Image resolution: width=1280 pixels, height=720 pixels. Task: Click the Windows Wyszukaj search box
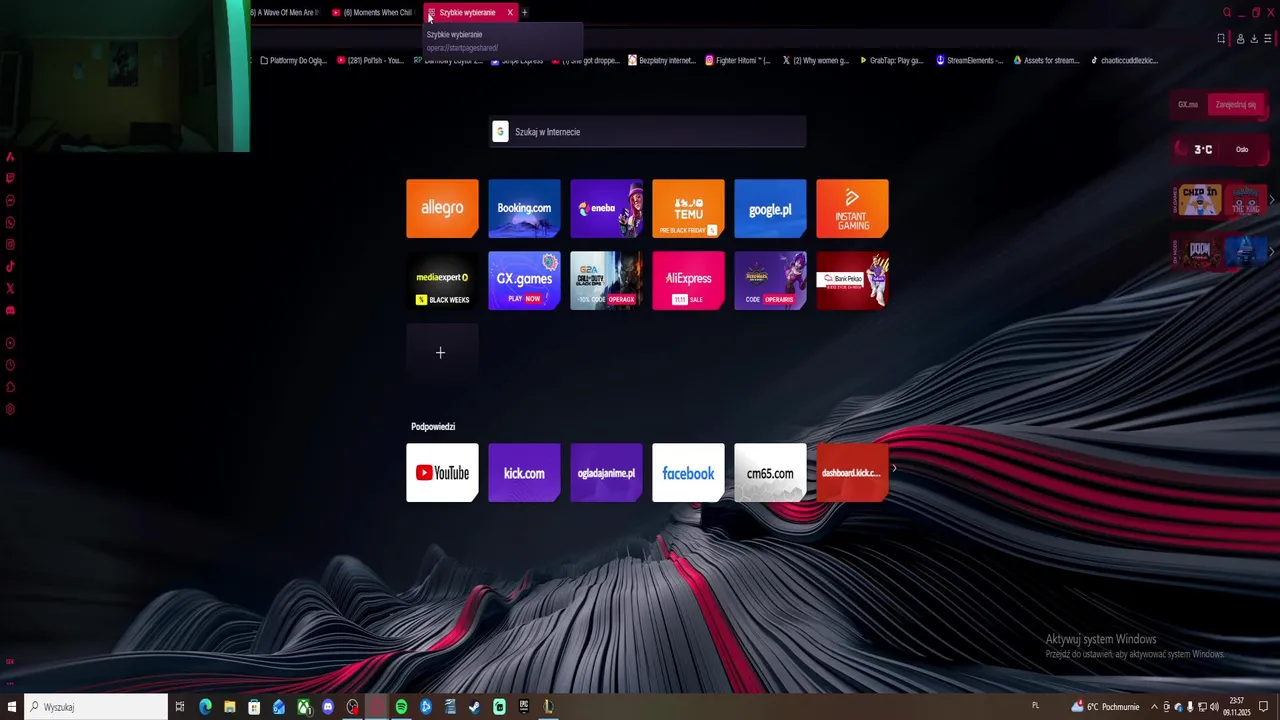pos(96,707)
